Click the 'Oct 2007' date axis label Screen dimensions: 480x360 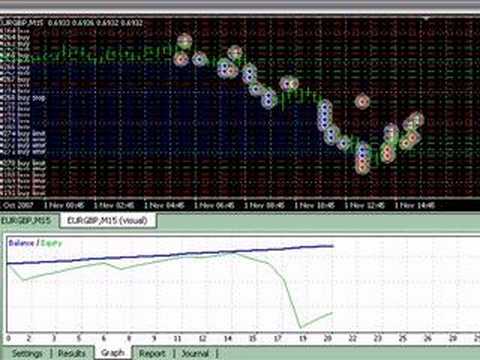pyautogui.click(x=17, y=205)
